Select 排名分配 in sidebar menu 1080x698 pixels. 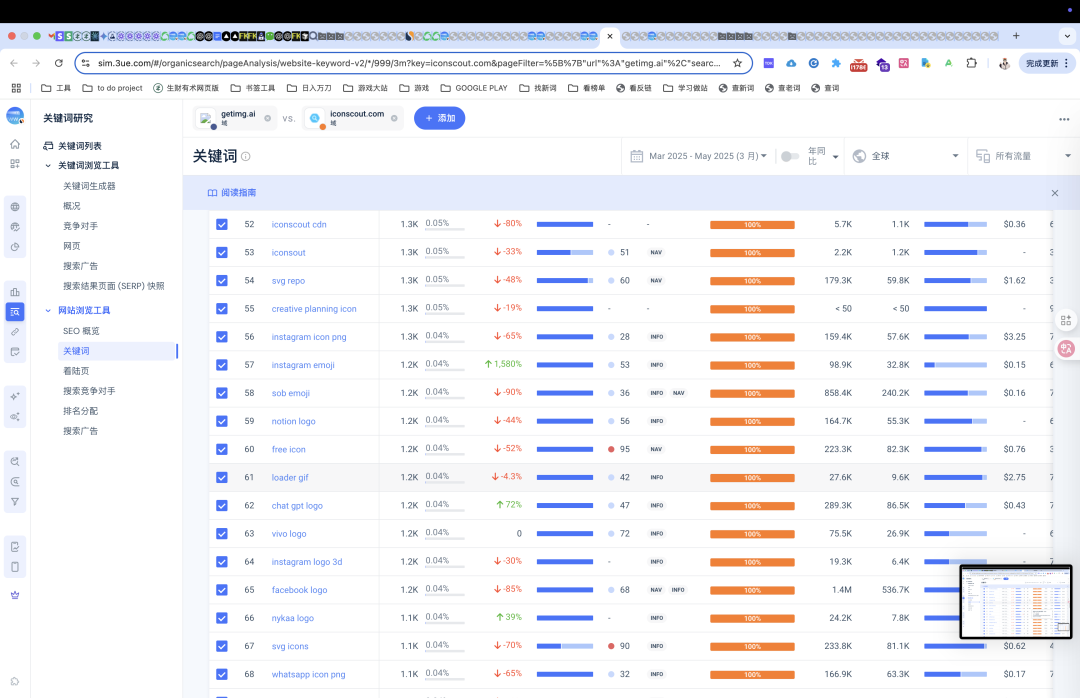81,411
